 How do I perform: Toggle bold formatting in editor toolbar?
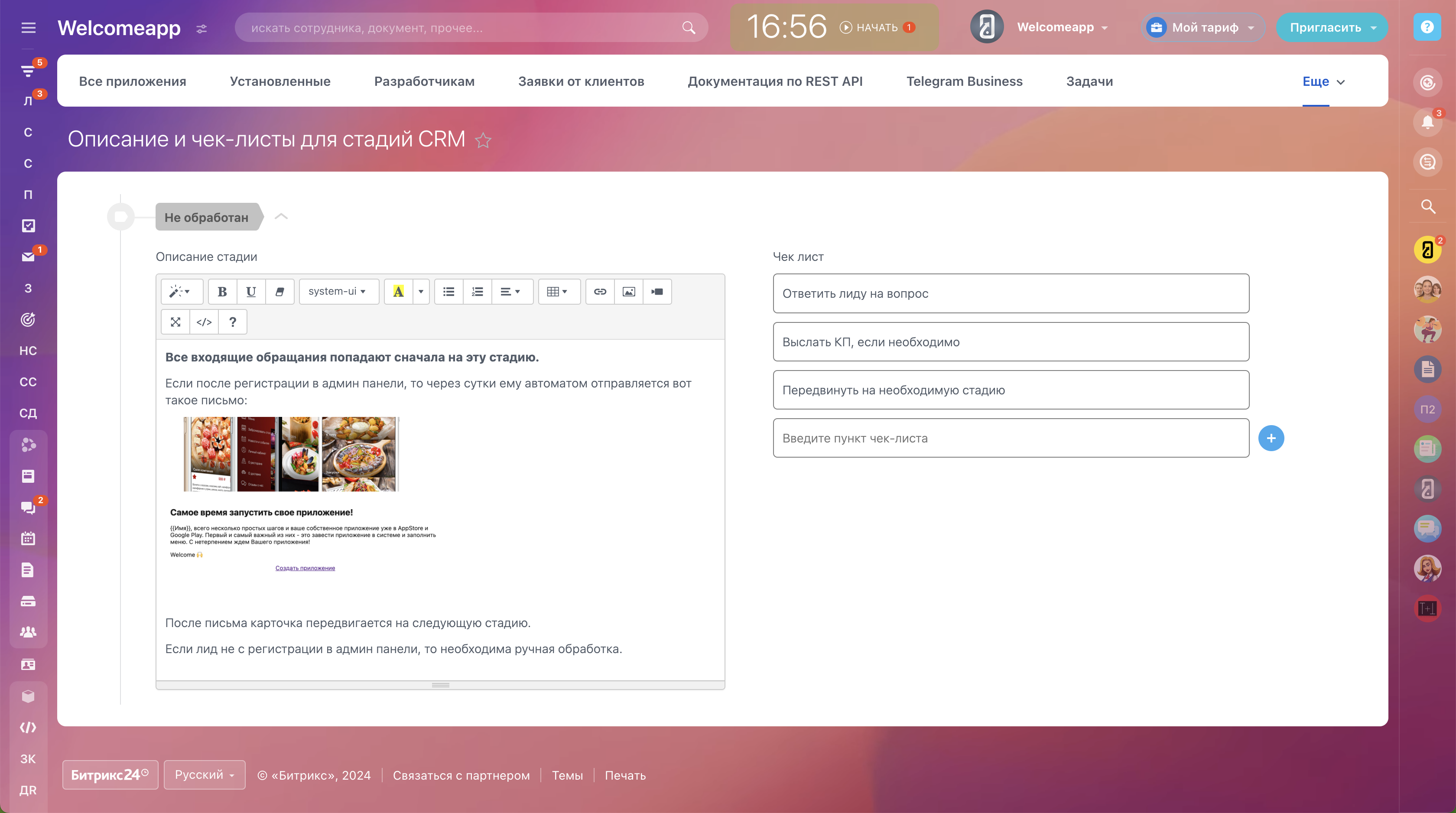point(222,292)
